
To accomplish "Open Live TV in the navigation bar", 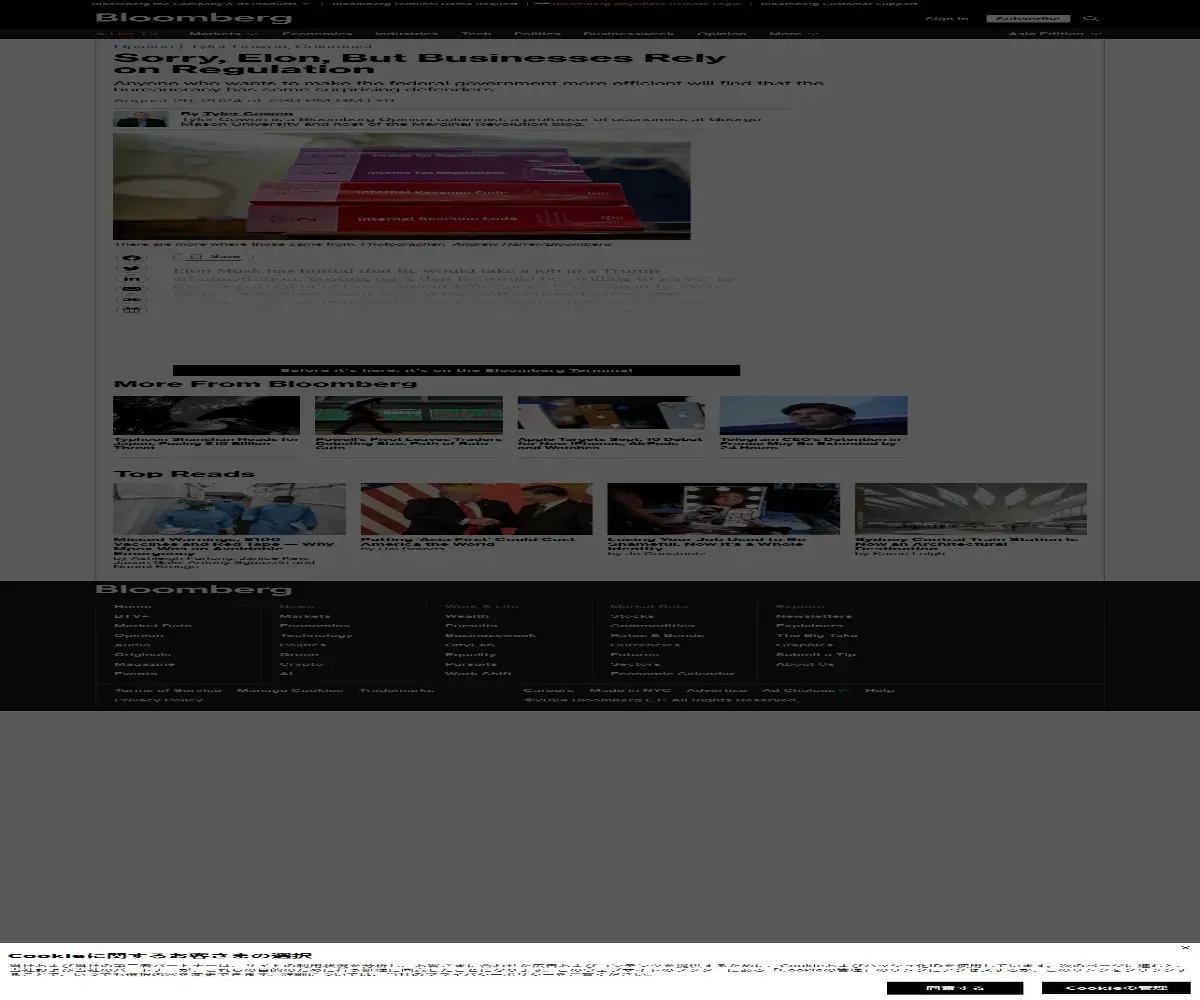I will (x=127, y=34).
